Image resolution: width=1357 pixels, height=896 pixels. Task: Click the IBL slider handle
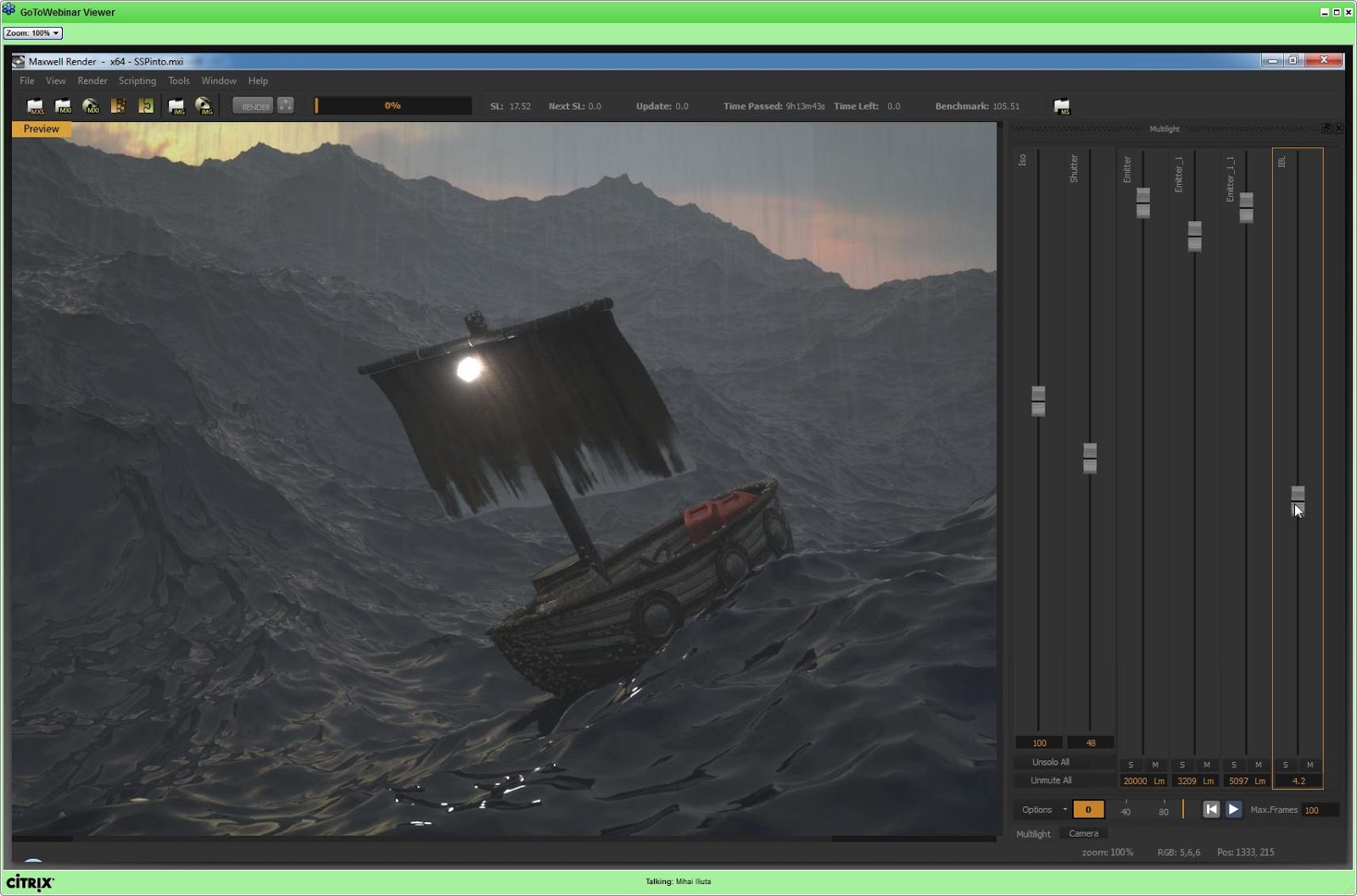[1298, 500]
